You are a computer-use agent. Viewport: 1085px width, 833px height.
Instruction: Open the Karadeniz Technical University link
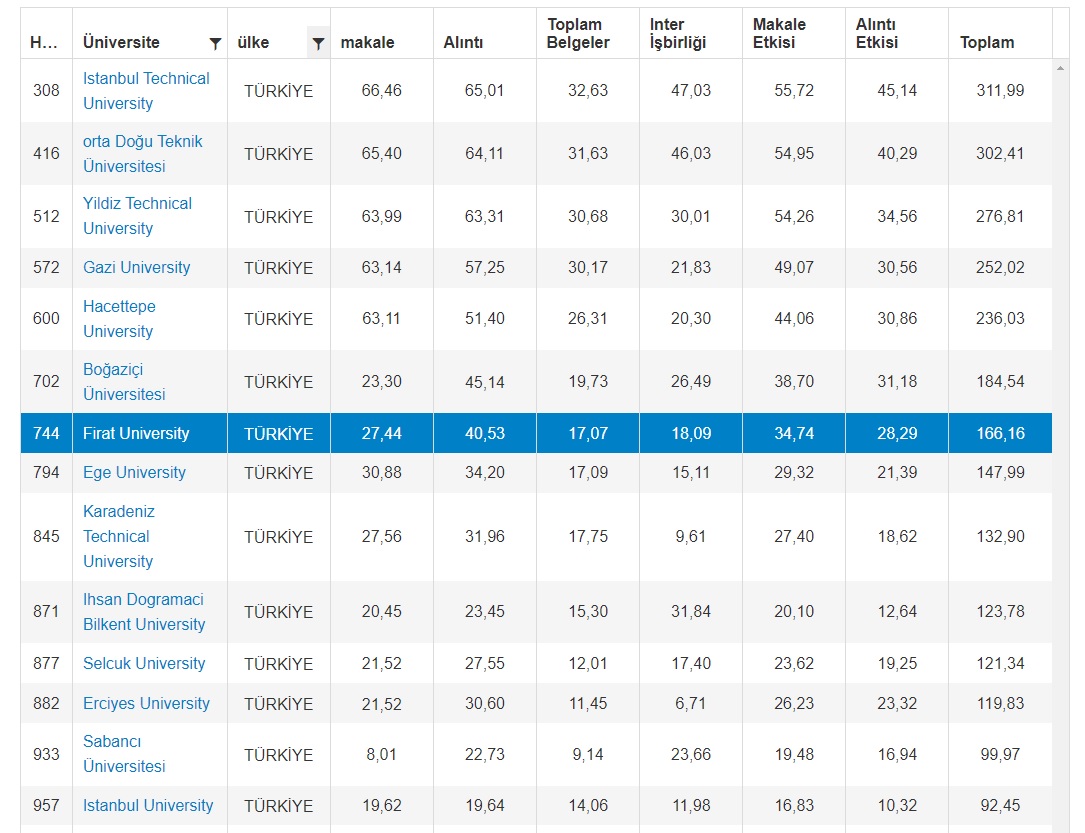tap(118, 536)
